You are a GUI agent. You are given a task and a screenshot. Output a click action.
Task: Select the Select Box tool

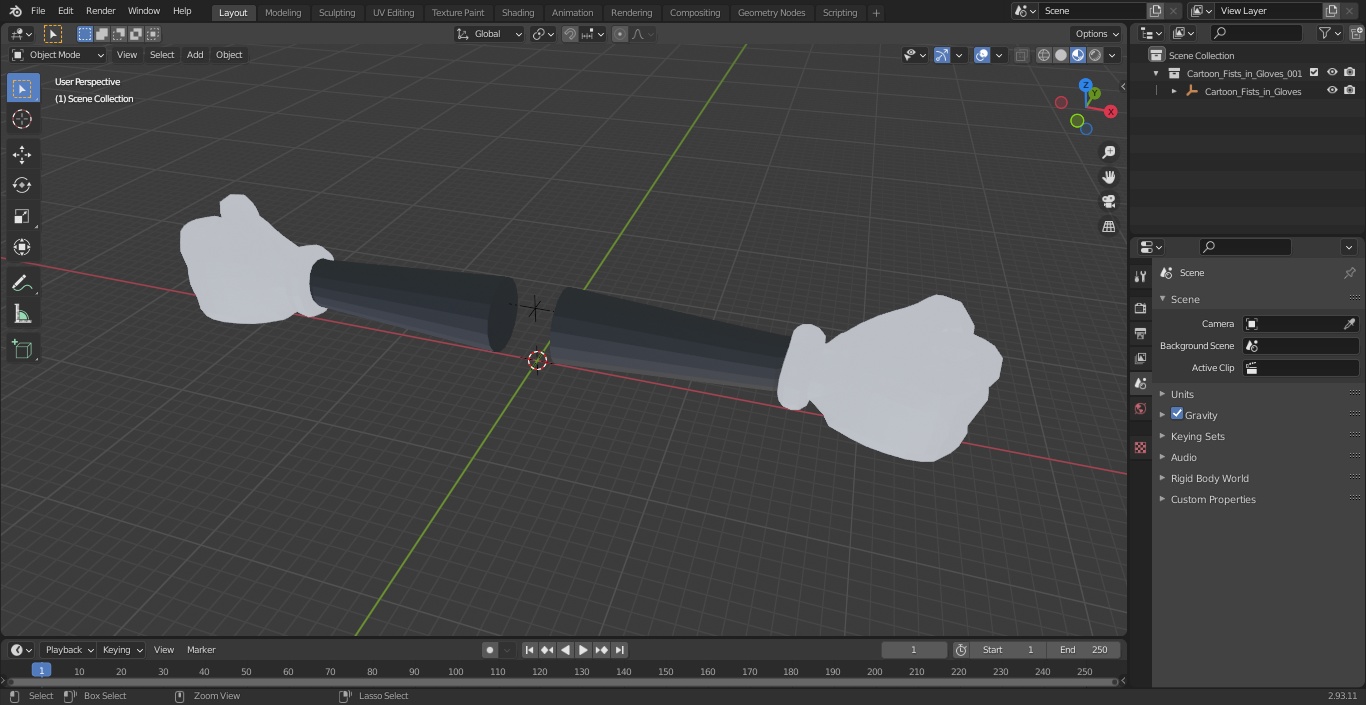tap(22, 88)
